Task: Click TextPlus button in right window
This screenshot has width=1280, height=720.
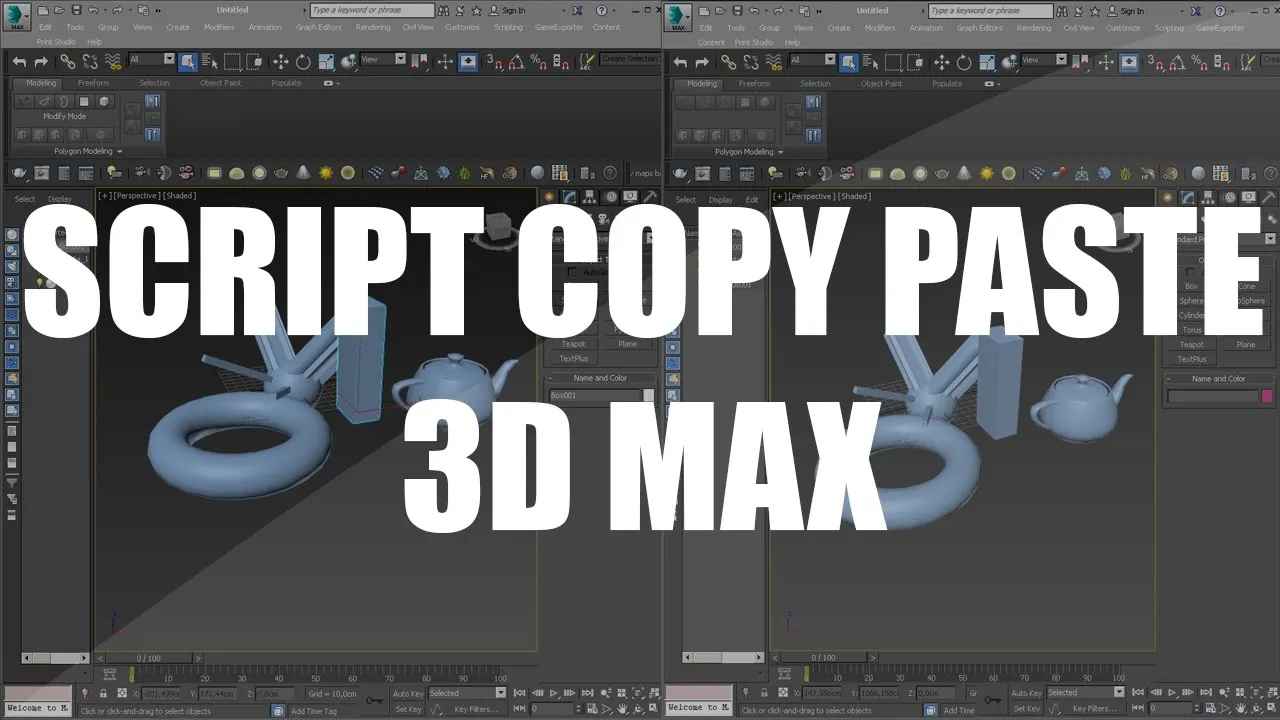Action: click(x=1192, y=359)
